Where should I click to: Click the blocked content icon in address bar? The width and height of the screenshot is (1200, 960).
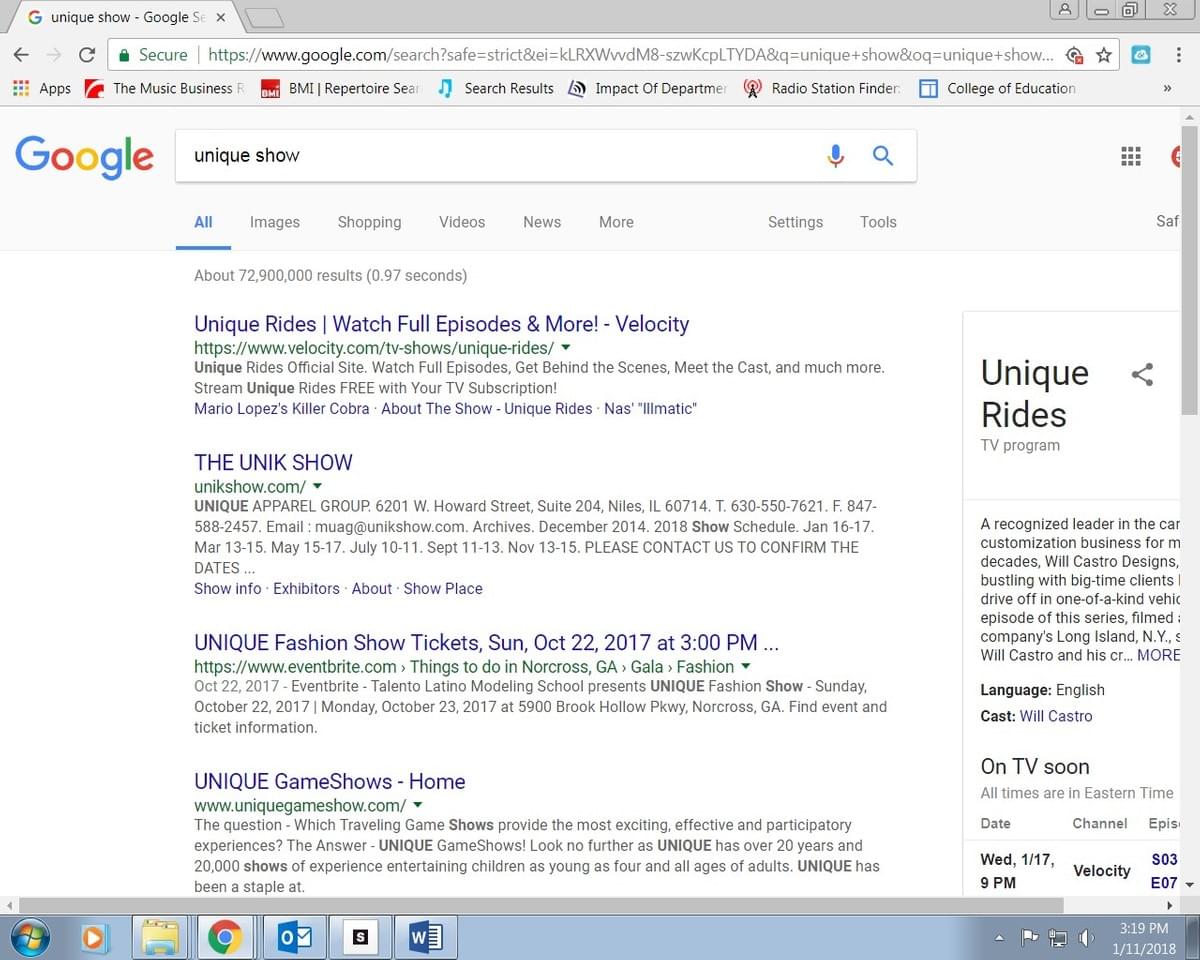click(1075, 55)
